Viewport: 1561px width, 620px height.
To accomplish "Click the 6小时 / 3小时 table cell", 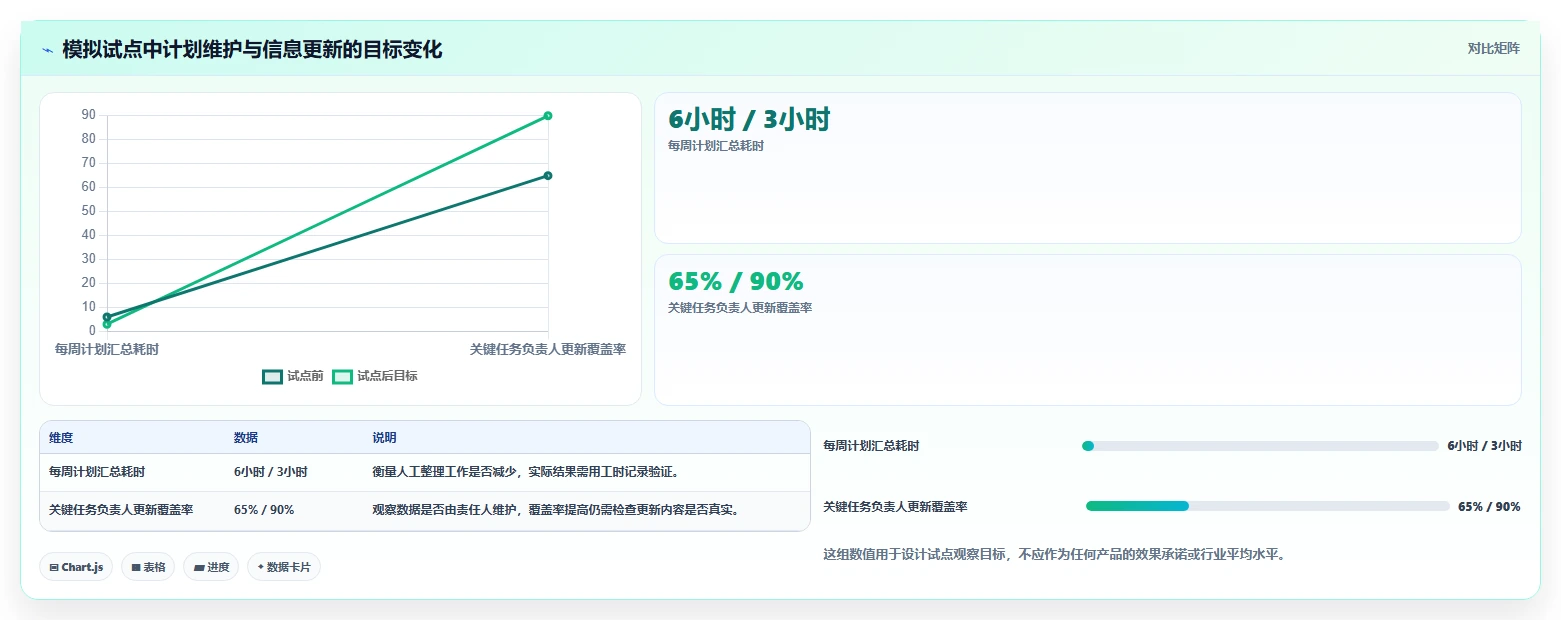I will click(270, 472).
